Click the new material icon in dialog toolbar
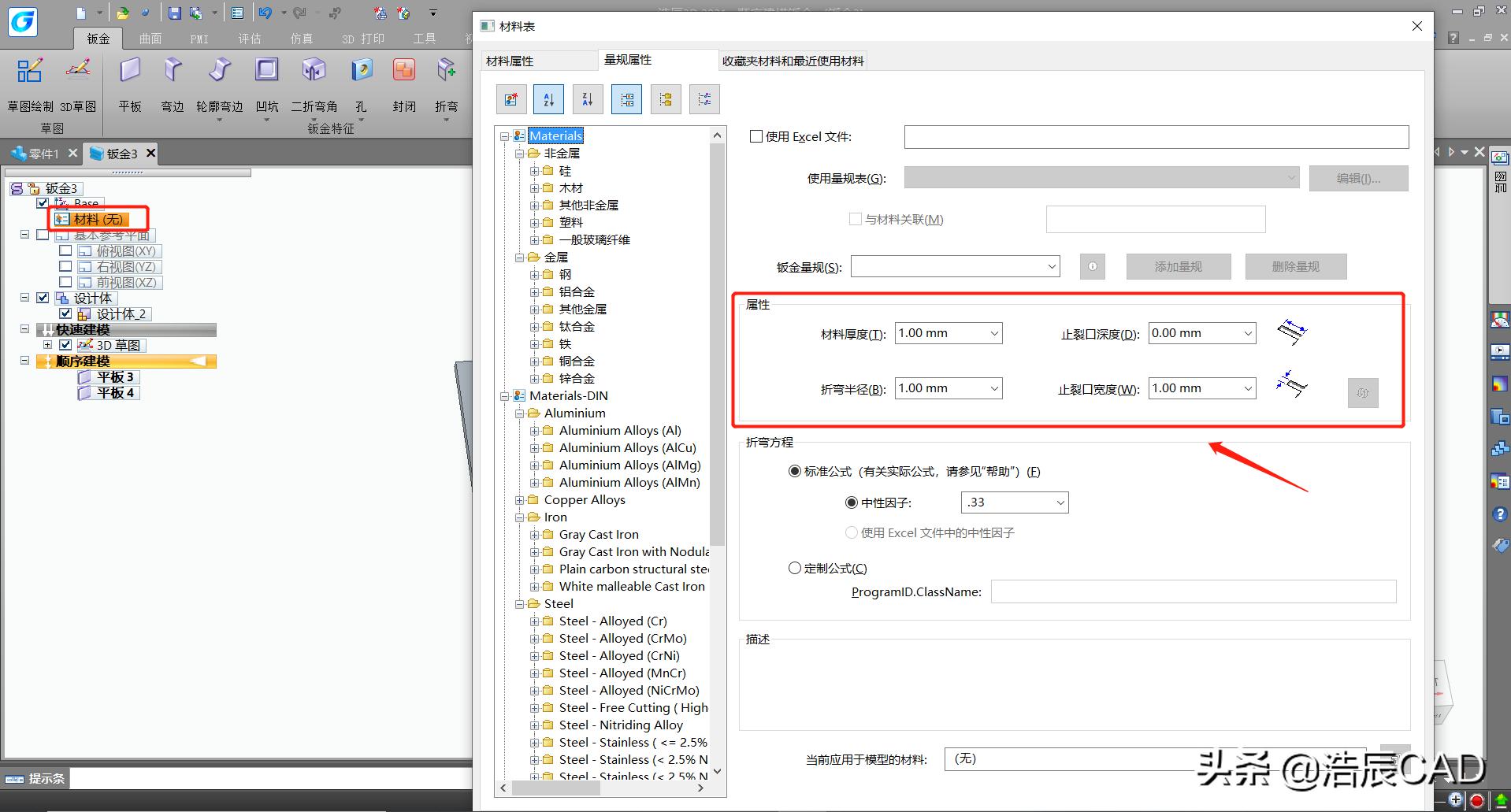 point(510,98)
